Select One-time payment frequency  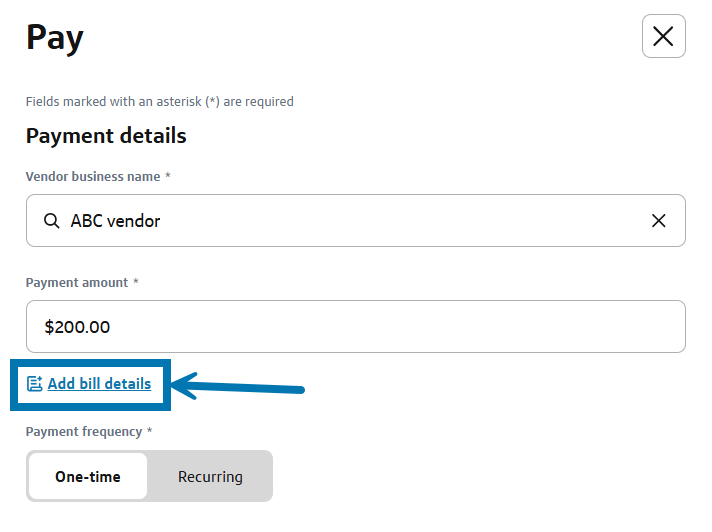88,476
